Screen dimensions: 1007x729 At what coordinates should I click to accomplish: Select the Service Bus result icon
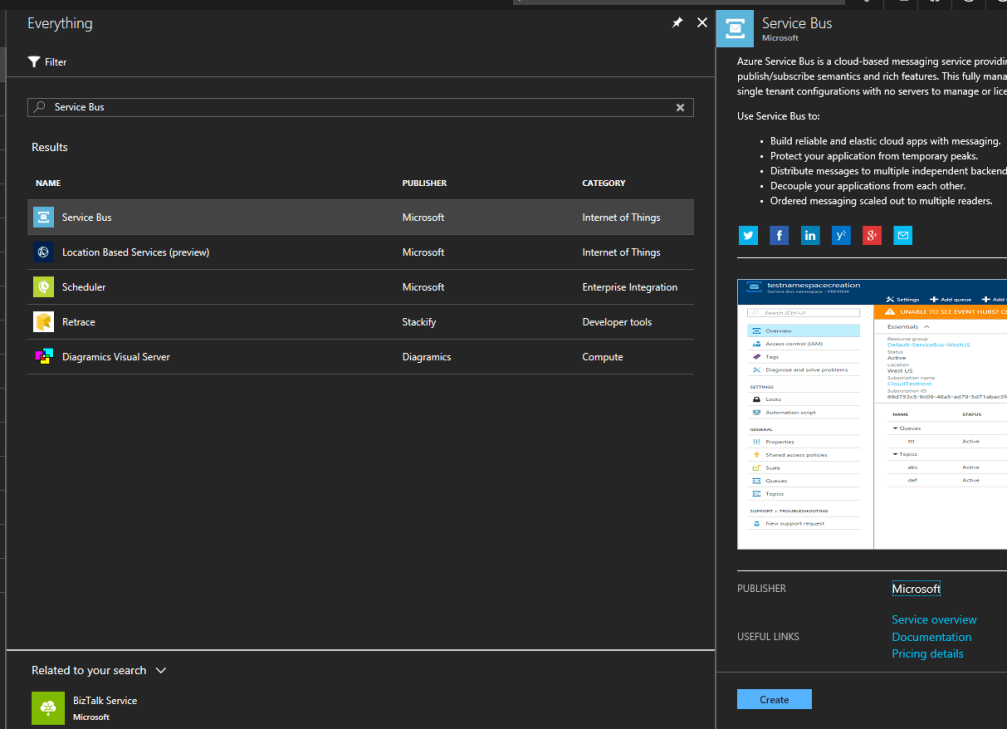click(x=42, y=216)
